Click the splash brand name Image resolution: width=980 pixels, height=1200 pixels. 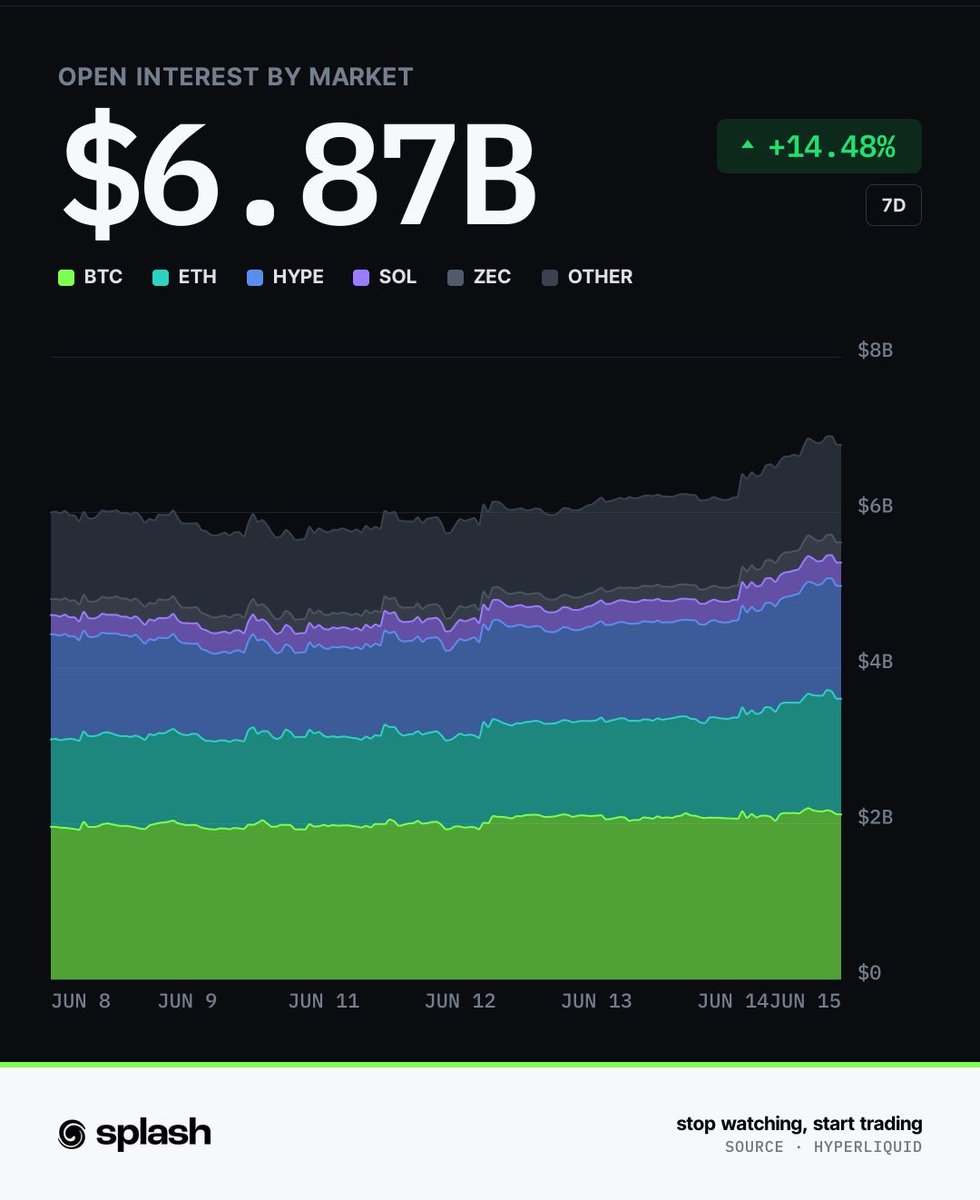(154, 1134)
